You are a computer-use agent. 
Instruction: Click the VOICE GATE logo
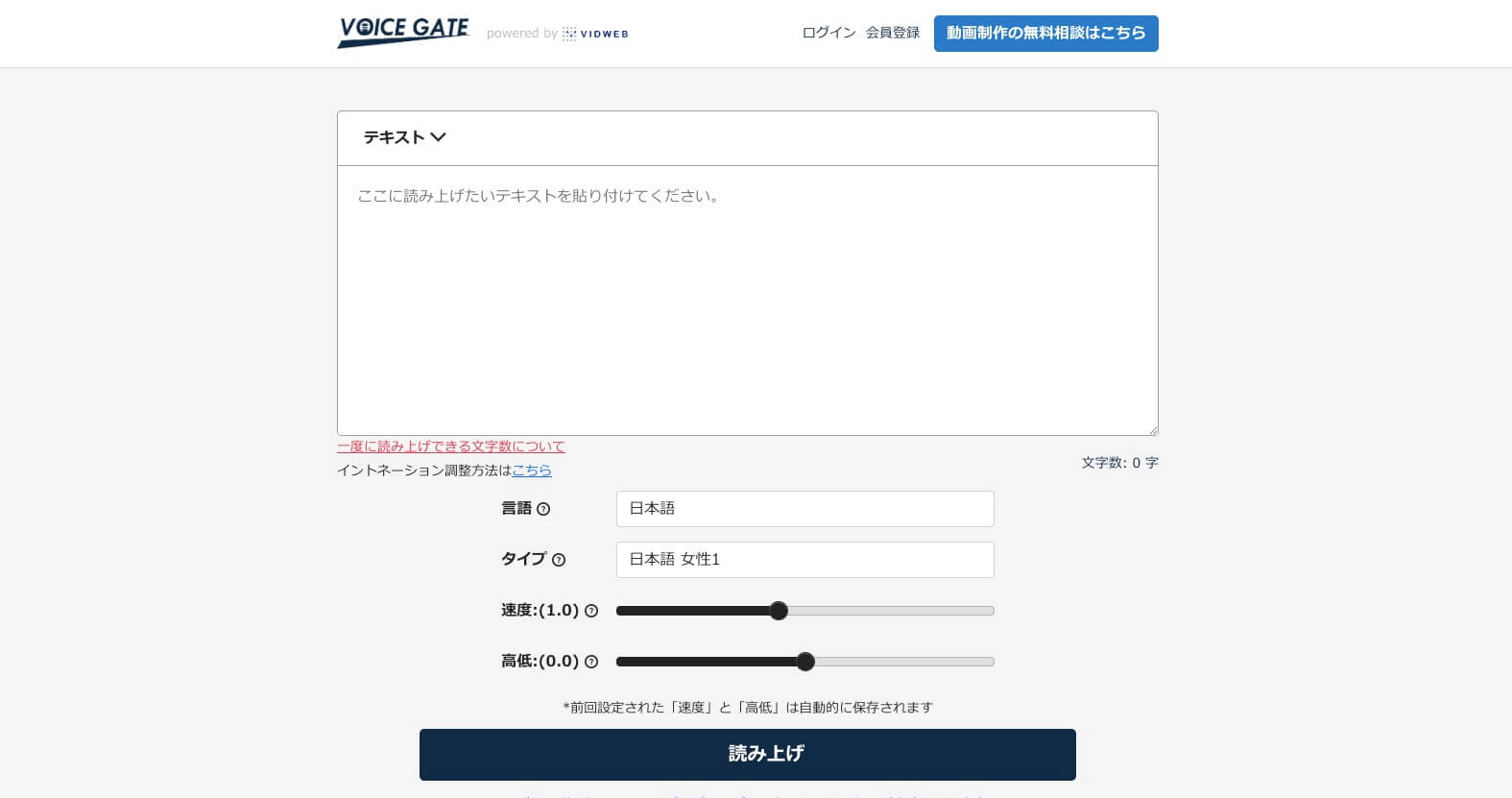pyautogui.click(x=403, y=33)
